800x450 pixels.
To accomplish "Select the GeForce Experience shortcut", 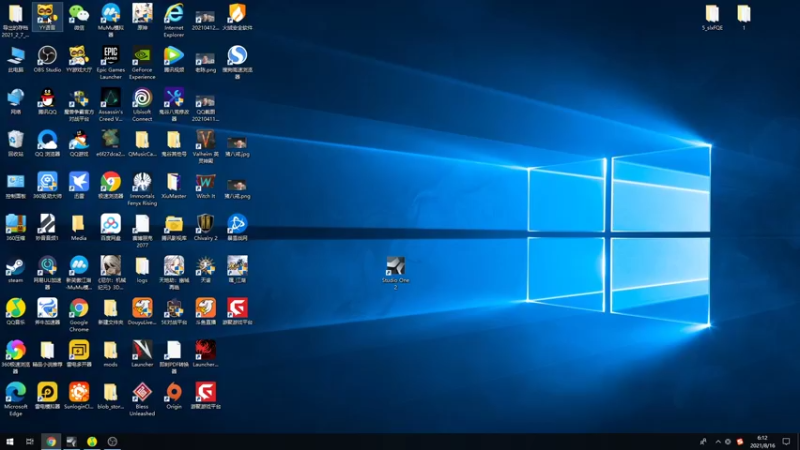I will tap(142, 62).
